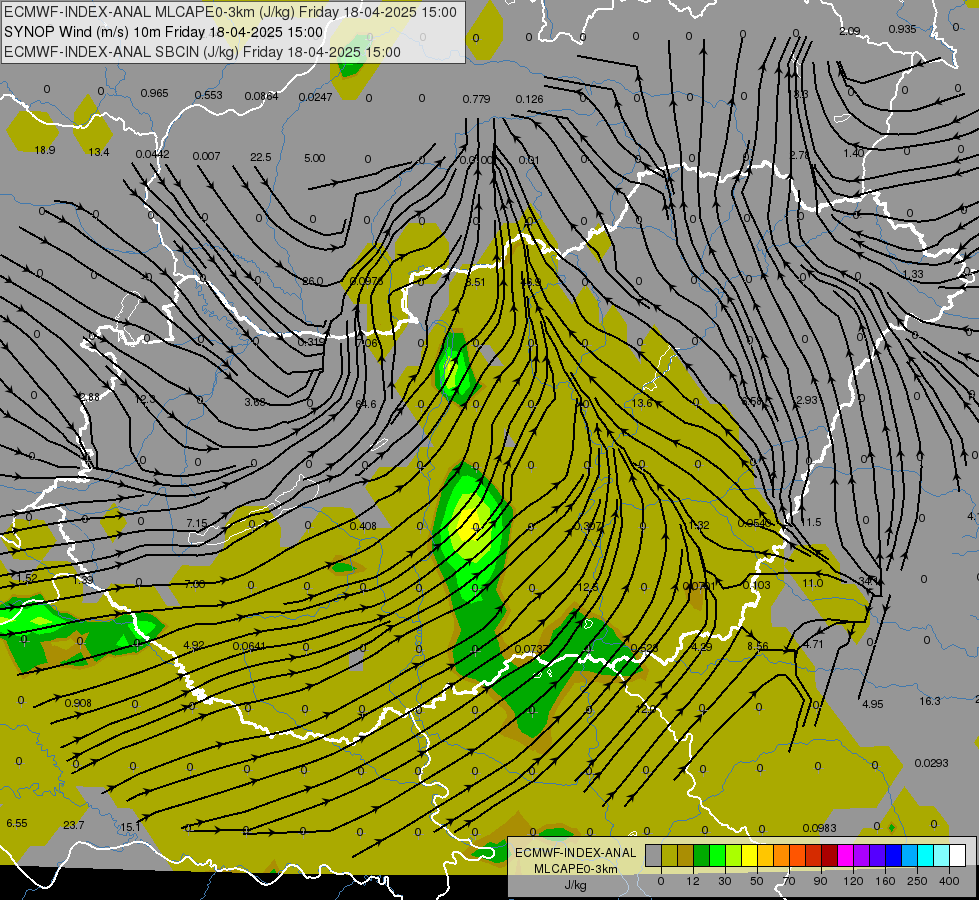Click the map value '0.0983'
979x900 pixels.
point(819,828)
